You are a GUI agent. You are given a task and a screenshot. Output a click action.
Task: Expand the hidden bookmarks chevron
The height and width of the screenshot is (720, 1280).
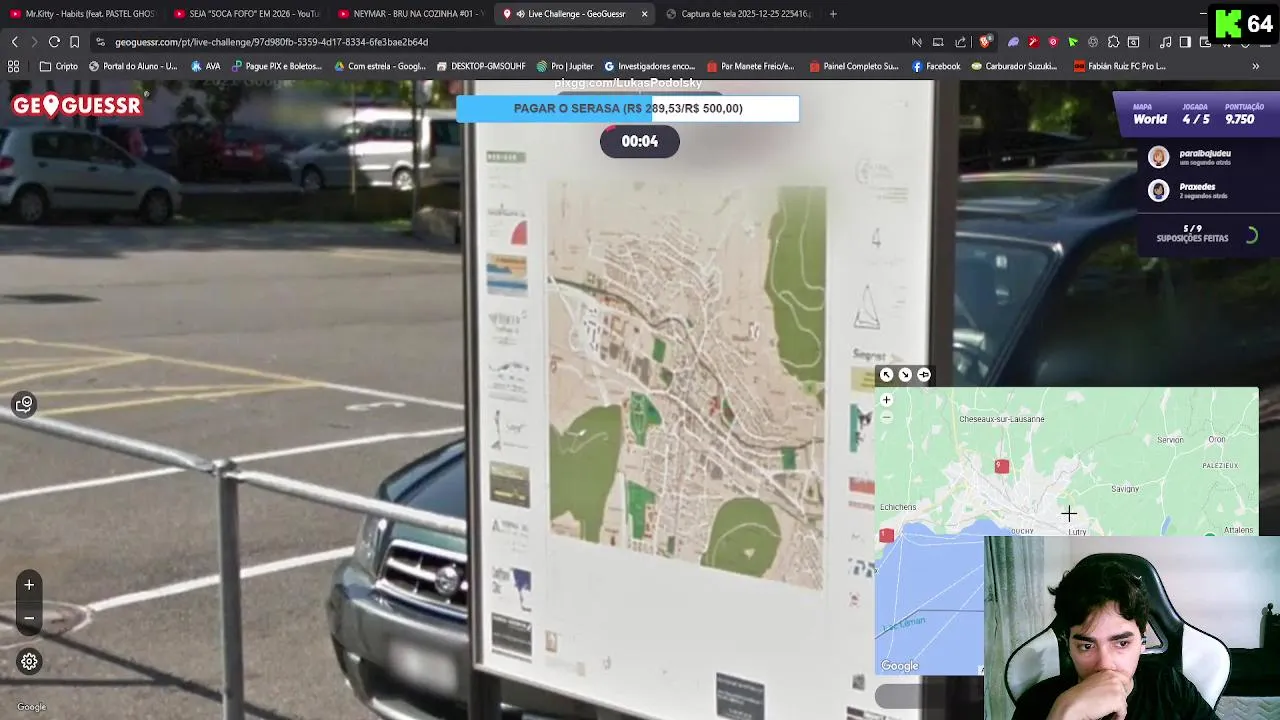(x=1256, y=66)
